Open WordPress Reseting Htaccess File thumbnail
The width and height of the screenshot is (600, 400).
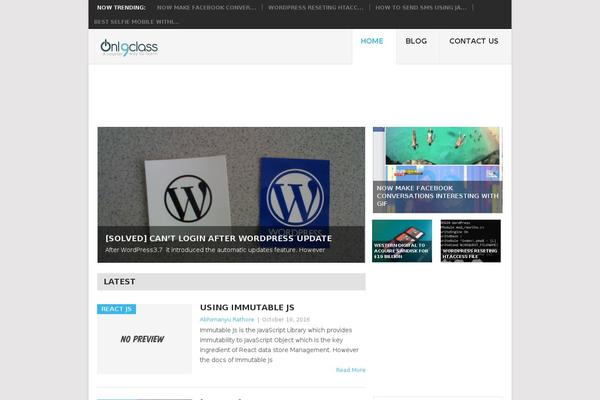(471, 241)
